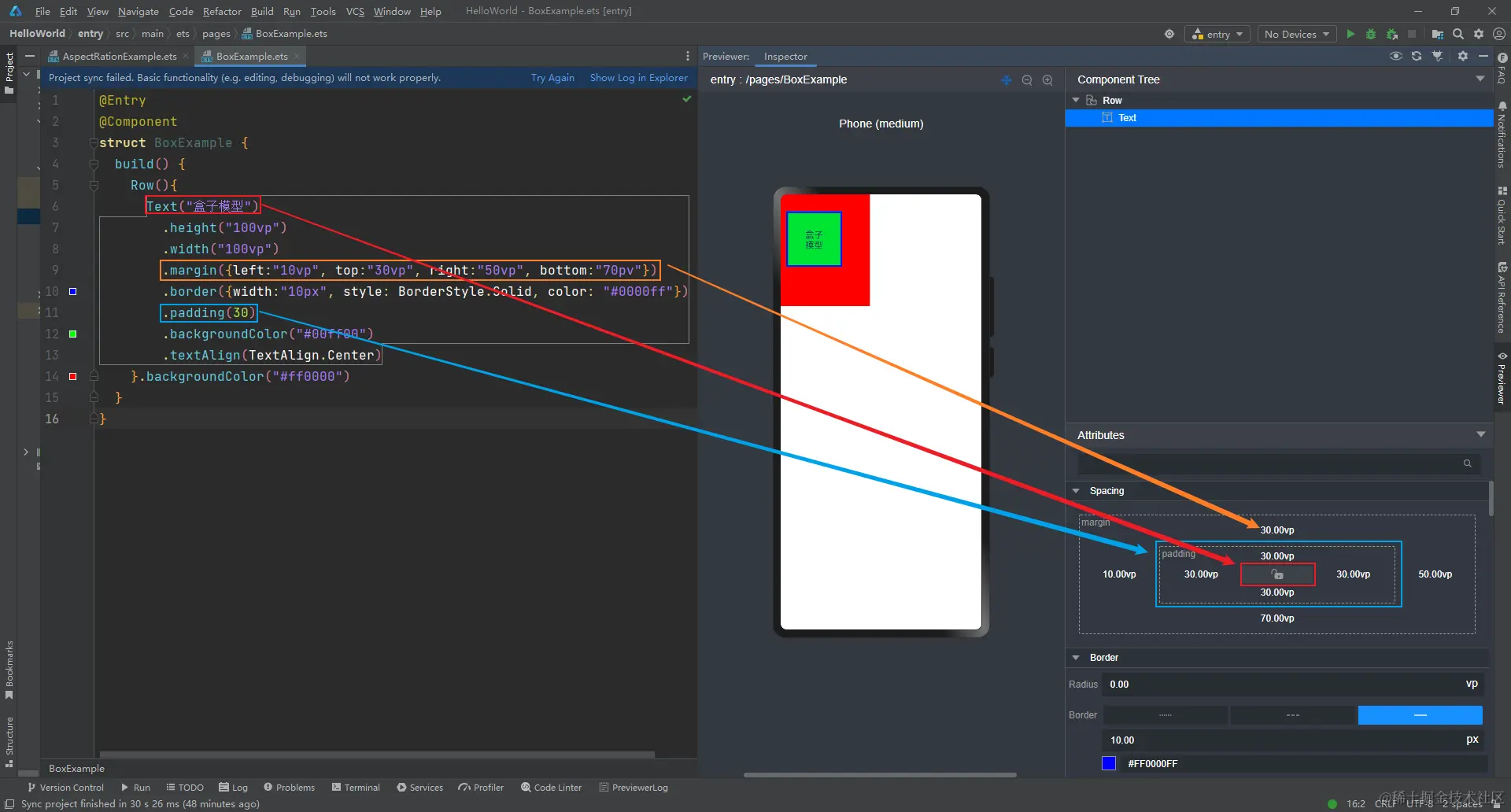Click the search icon in Attributes filter
This screenshot has width=1511, height=812.
pyautogui.click(x=1467, y=463)
